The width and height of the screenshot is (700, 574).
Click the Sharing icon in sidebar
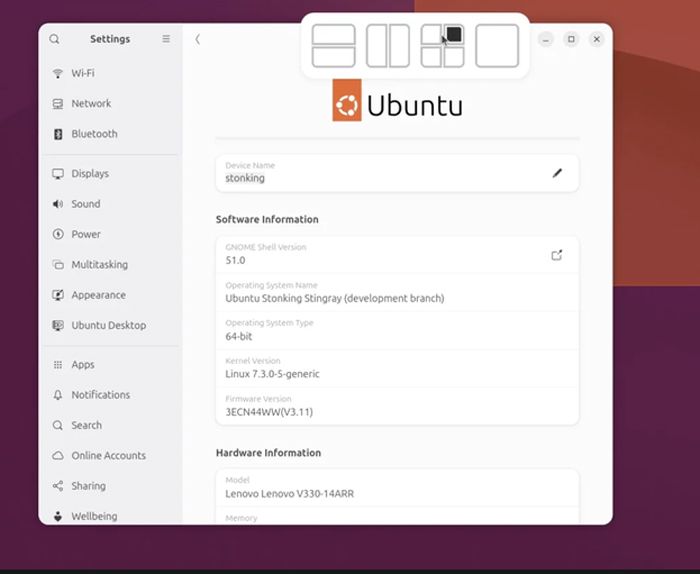coord(58,486)
